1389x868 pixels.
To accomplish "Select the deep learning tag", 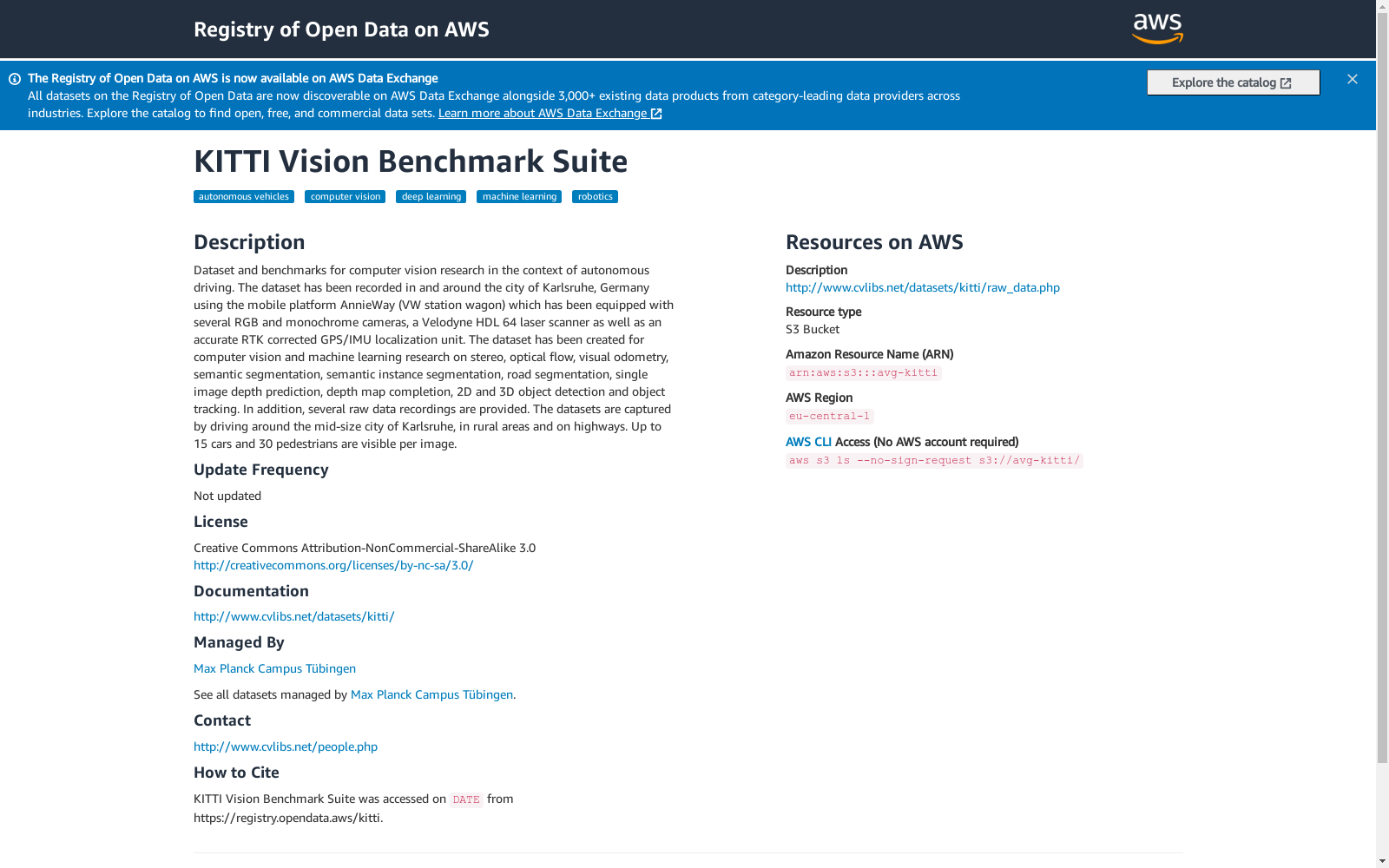I will point(431,196).
